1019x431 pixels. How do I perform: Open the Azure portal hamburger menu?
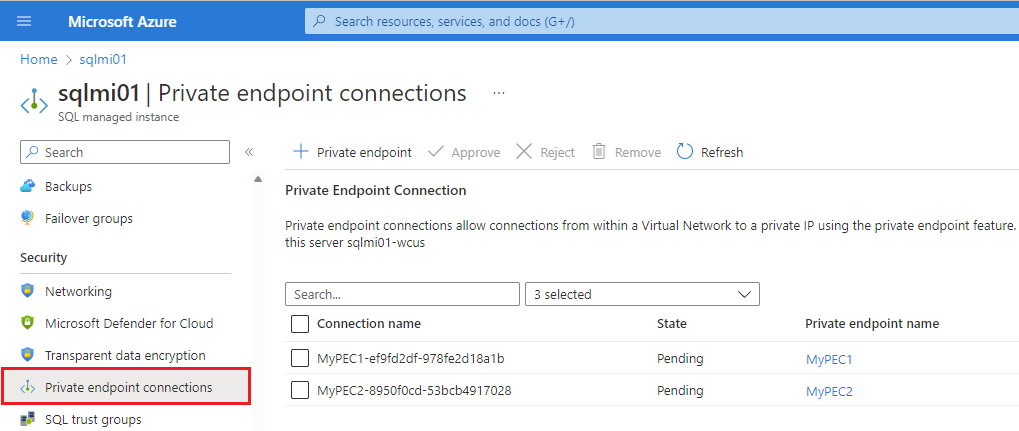[24, 21]
